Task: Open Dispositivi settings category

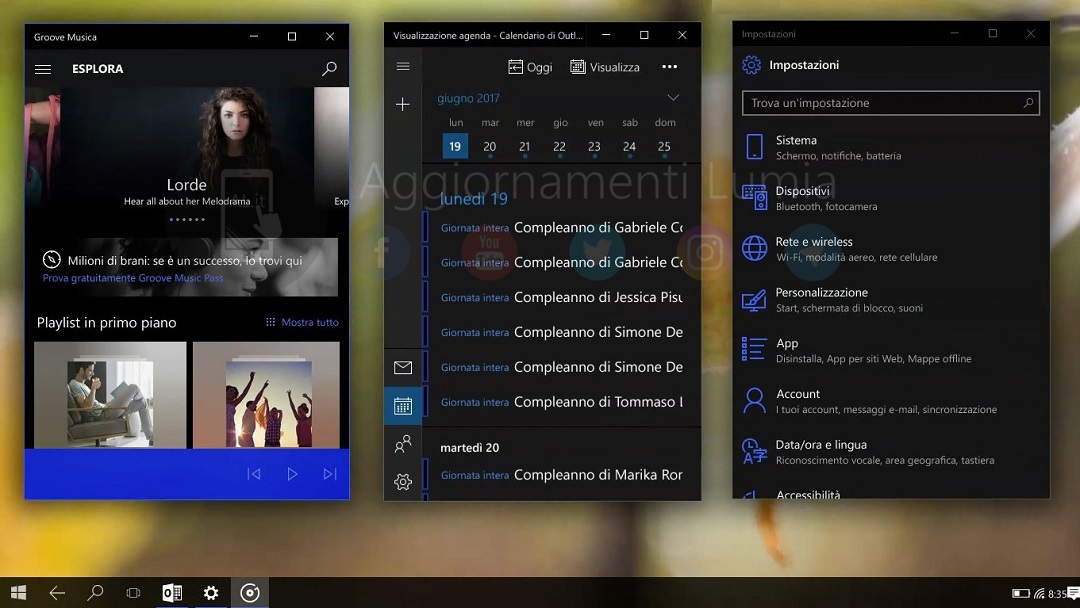Action: (891, 198)
